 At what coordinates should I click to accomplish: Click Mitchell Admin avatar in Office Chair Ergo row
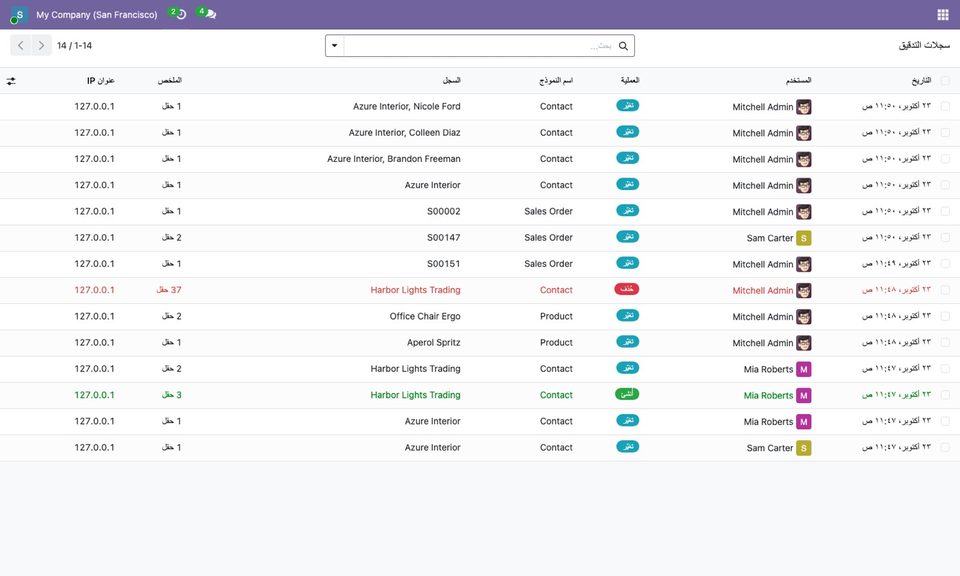(x=804, y=317)
